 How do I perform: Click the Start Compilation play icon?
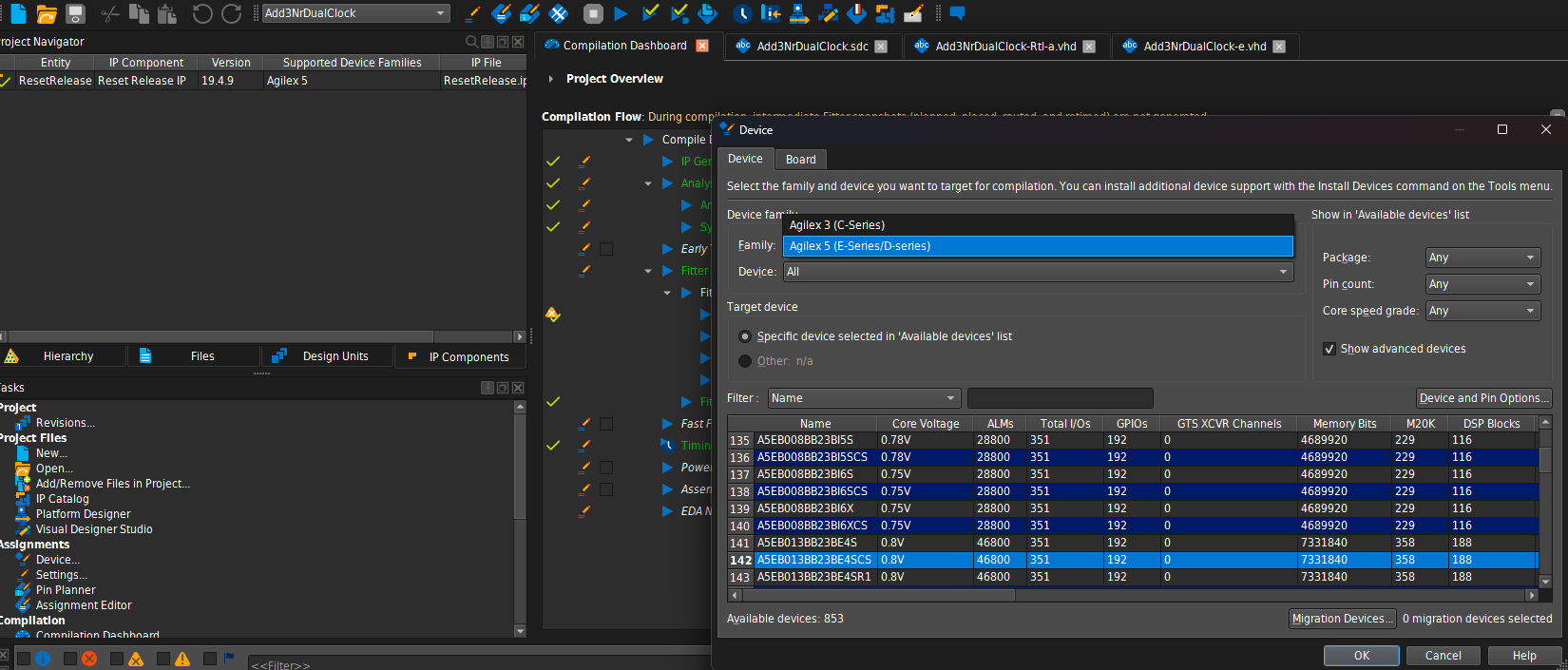coord(621,13)
